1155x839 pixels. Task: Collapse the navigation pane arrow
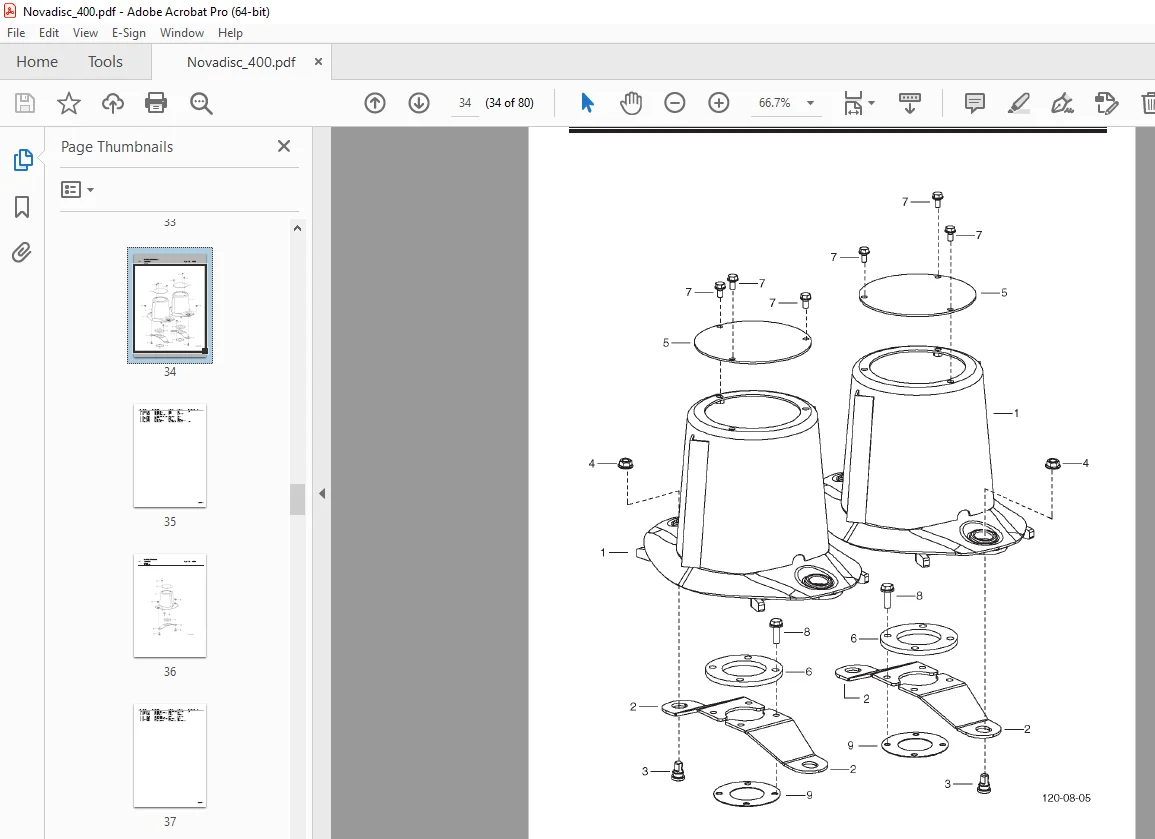322,494
